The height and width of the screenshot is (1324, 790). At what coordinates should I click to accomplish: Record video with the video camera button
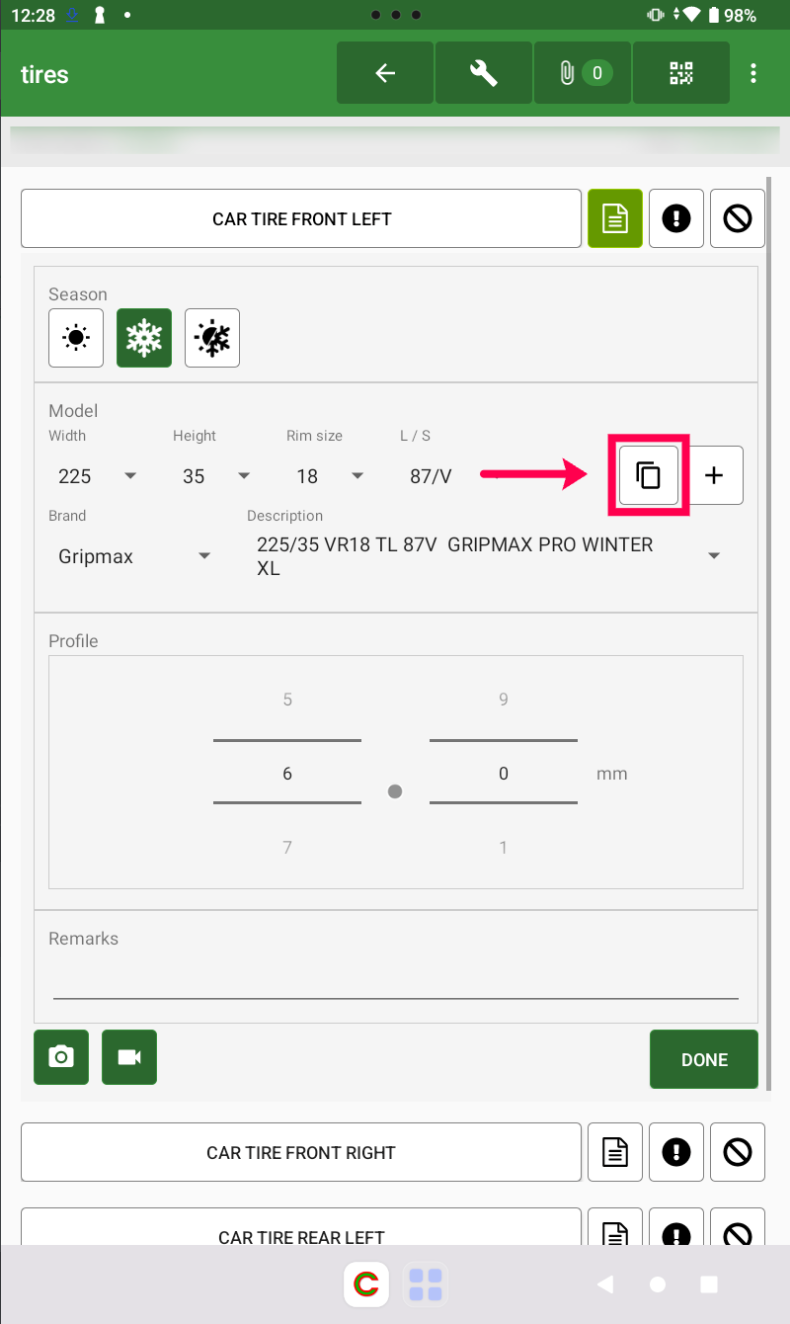tap(129, 1057)
